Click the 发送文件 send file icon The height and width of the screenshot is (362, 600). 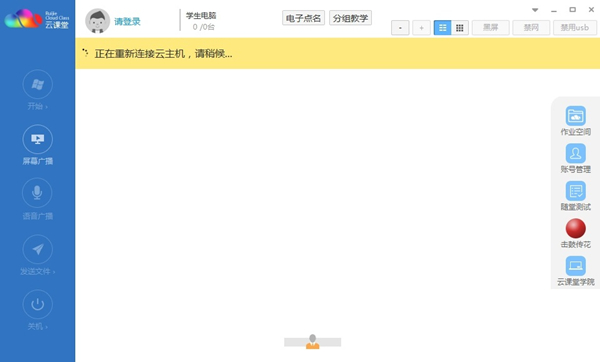click(38, 249)
